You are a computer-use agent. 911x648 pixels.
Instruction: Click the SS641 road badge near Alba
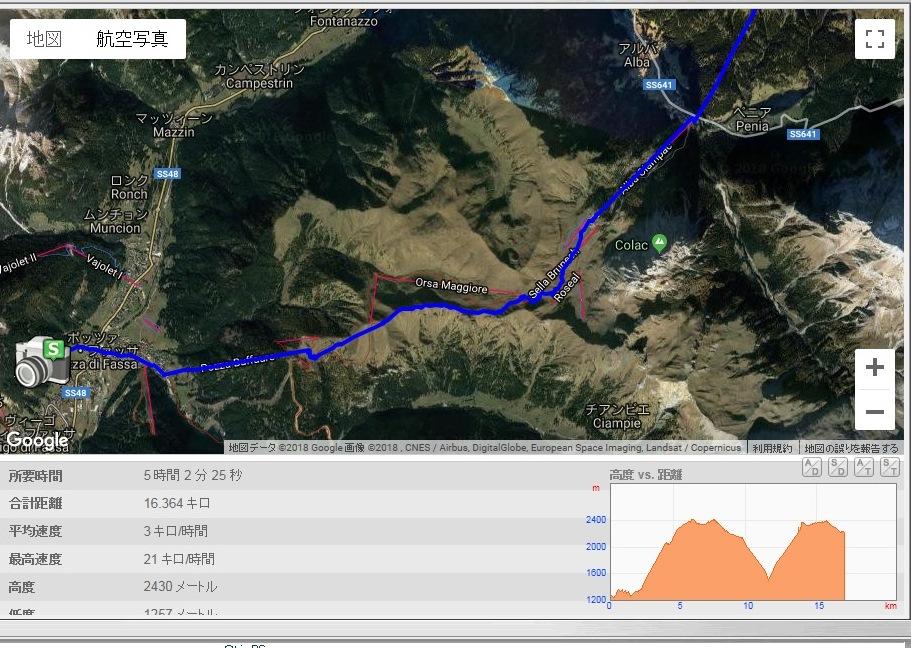click(x=658, y=85)
